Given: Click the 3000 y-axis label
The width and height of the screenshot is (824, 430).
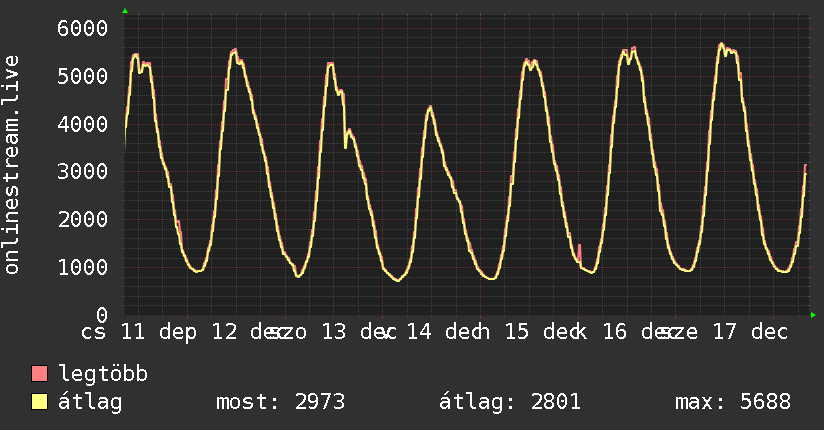Looking at the screenshot, I should click(x=83, y=171).
